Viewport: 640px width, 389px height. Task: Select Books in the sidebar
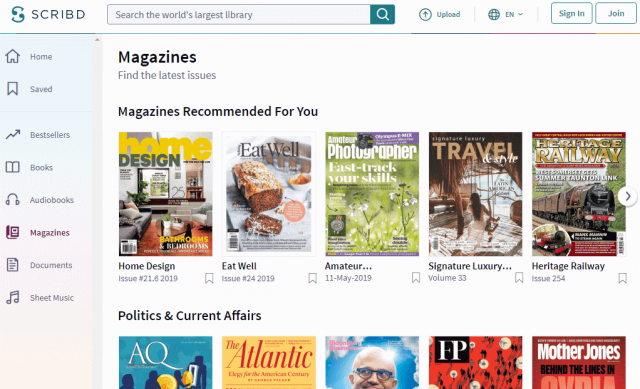click(41, 167)
